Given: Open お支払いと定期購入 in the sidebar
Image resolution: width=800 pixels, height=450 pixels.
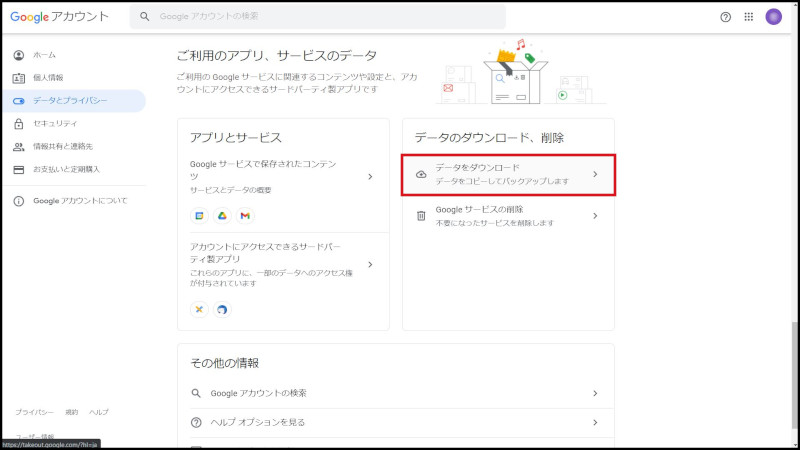Looking at the screenshot, I should (x=66, y=169).
